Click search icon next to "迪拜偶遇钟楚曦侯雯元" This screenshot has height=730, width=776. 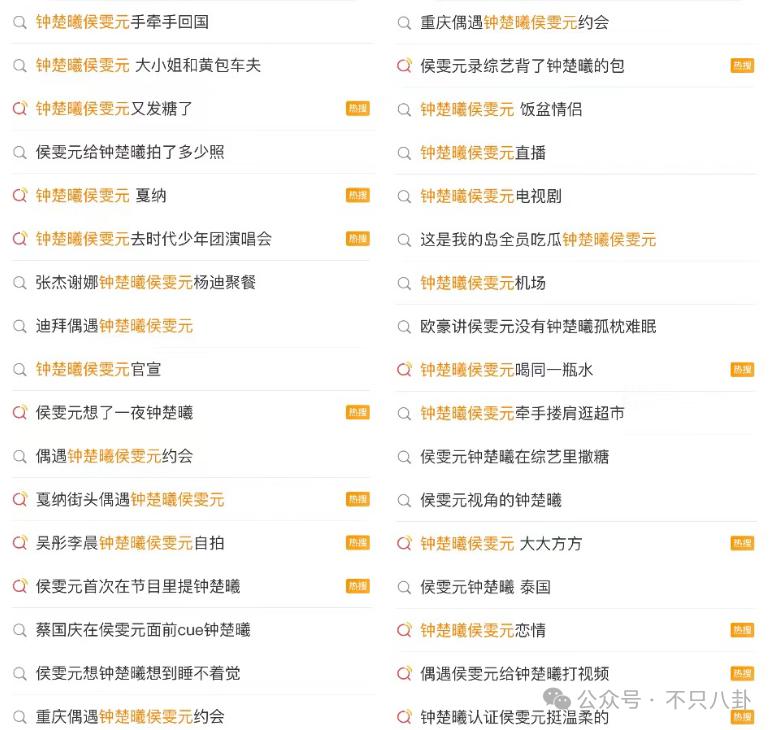point(20,326)
